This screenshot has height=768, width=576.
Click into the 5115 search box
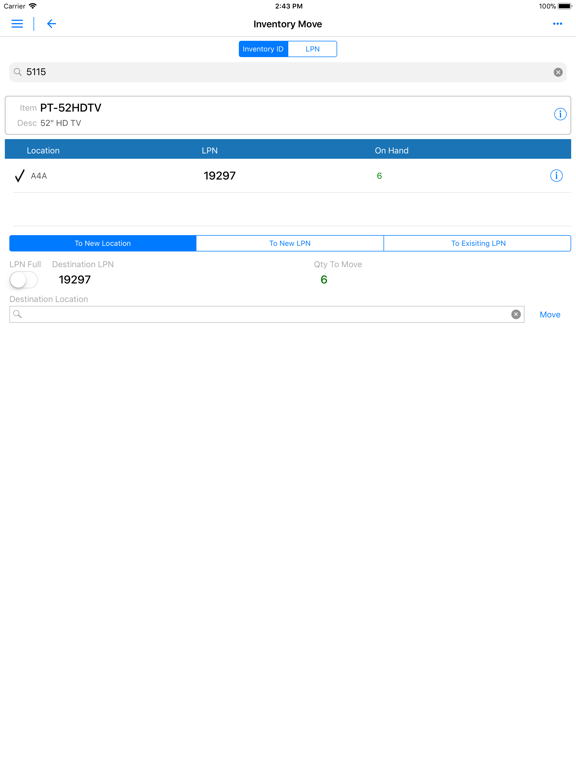[x=288, y=72]
